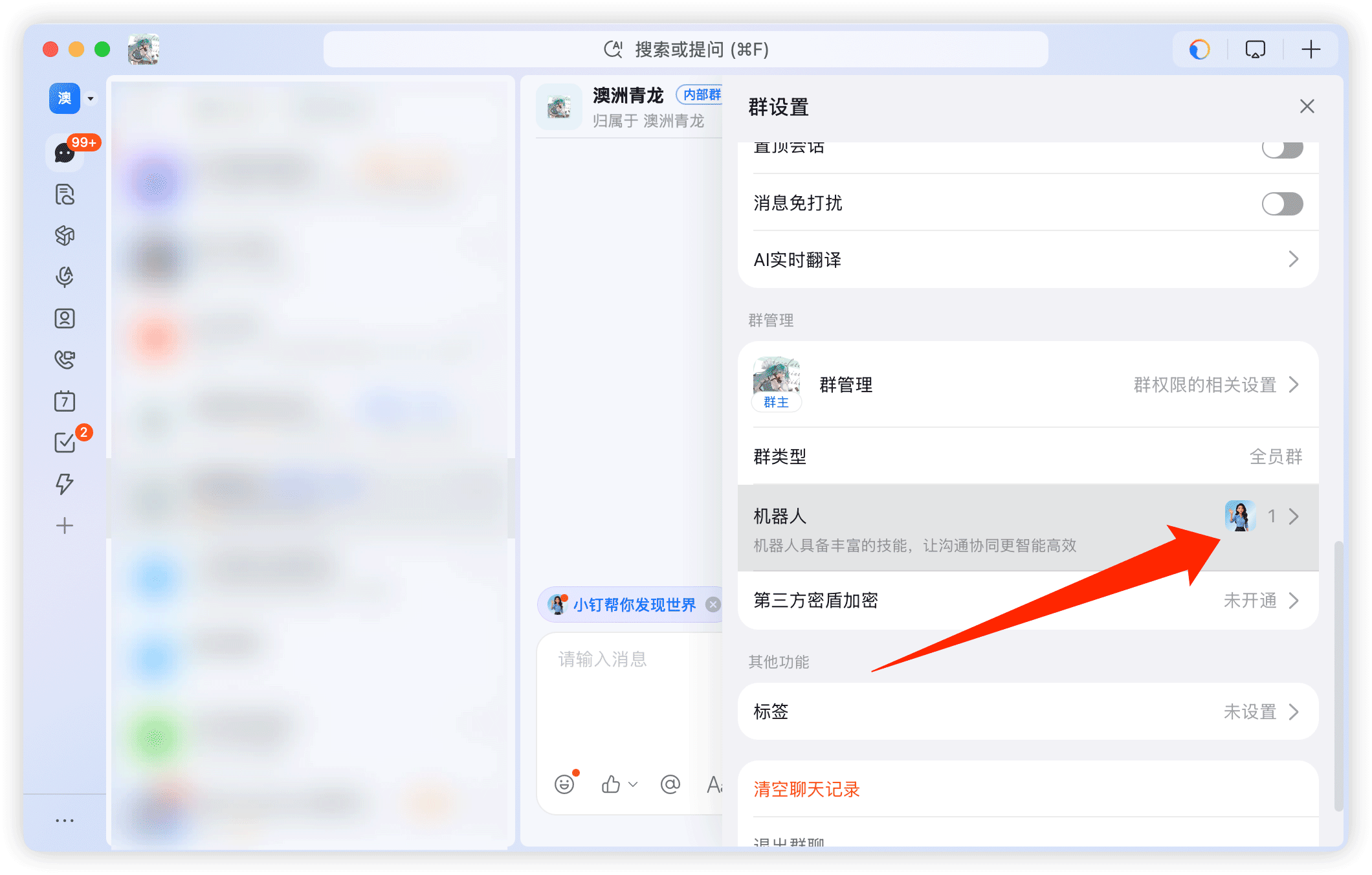Open the Calendar icon in the sidebar
The height and width of the screenshot is (875, 1372).
65,401
